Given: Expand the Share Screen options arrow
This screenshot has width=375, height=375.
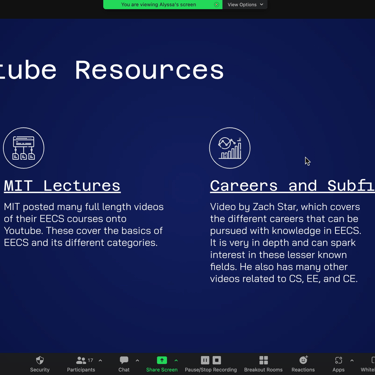Looking at the screenshot, I should tap(176, 360).
